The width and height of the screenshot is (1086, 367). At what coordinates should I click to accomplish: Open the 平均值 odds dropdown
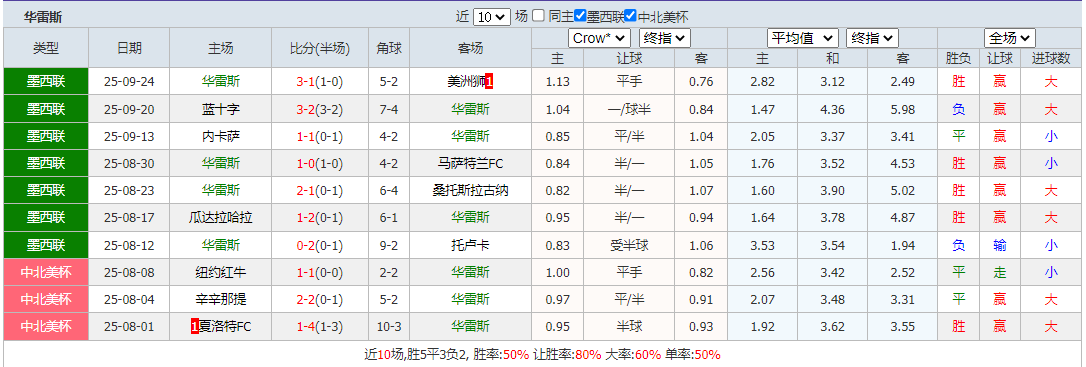(x=803, y=38)
